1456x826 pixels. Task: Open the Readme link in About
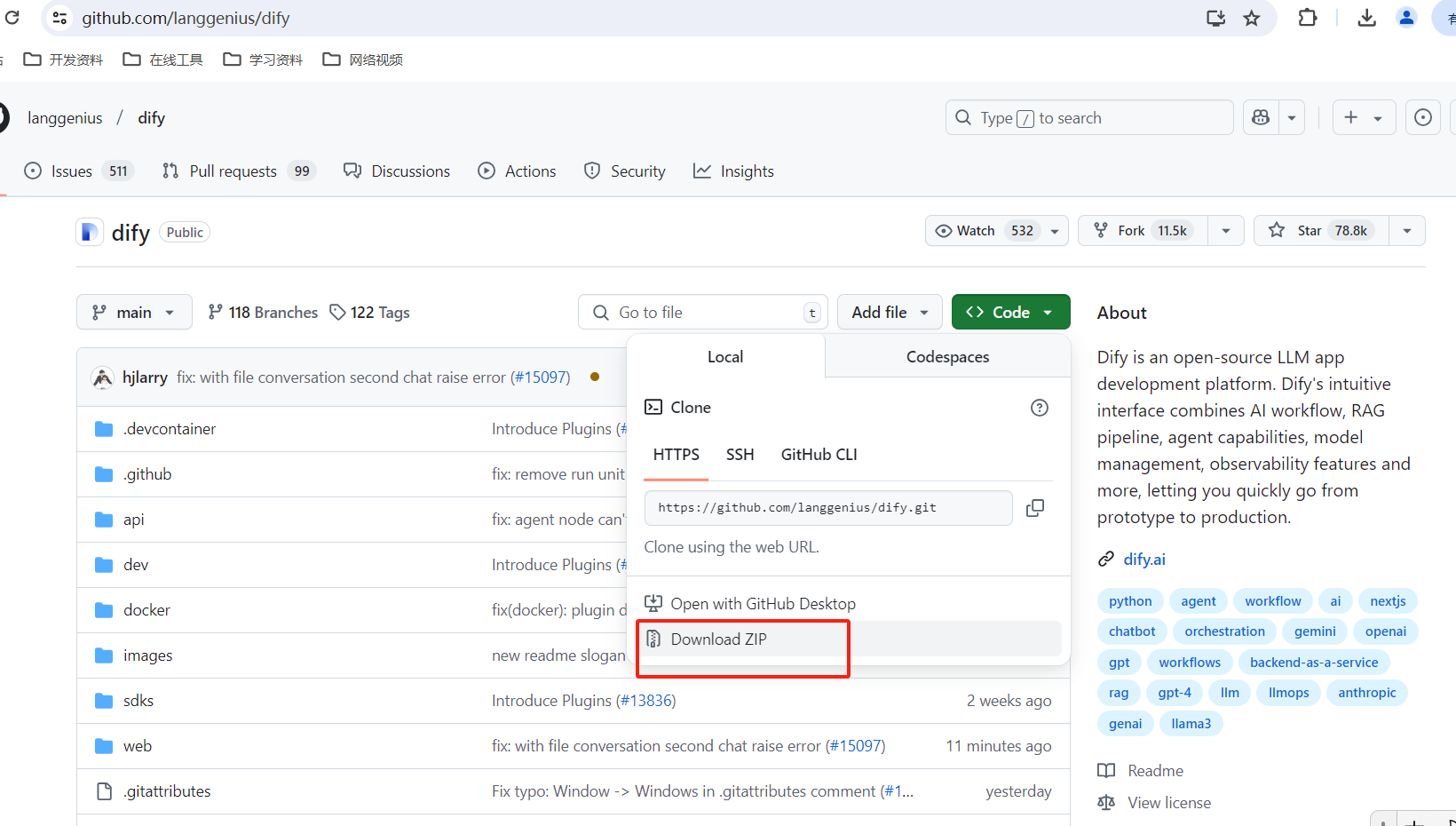(1155, 771)
